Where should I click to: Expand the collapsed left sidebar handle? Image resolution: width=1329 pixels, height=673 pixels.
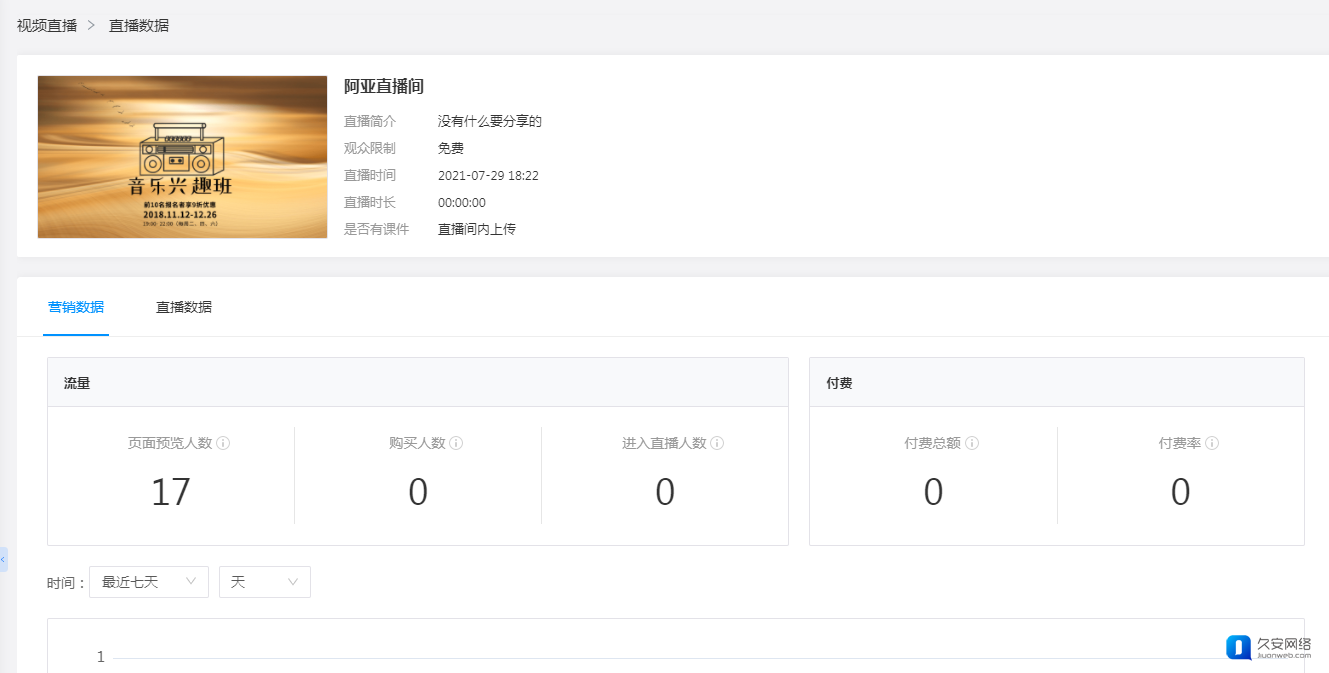pyautogui.click(x=3, y=559)
